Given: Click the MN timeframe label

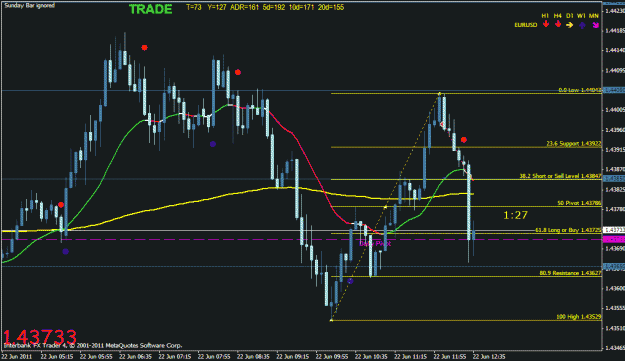Looking at the screenshot, I should (594, 16).
